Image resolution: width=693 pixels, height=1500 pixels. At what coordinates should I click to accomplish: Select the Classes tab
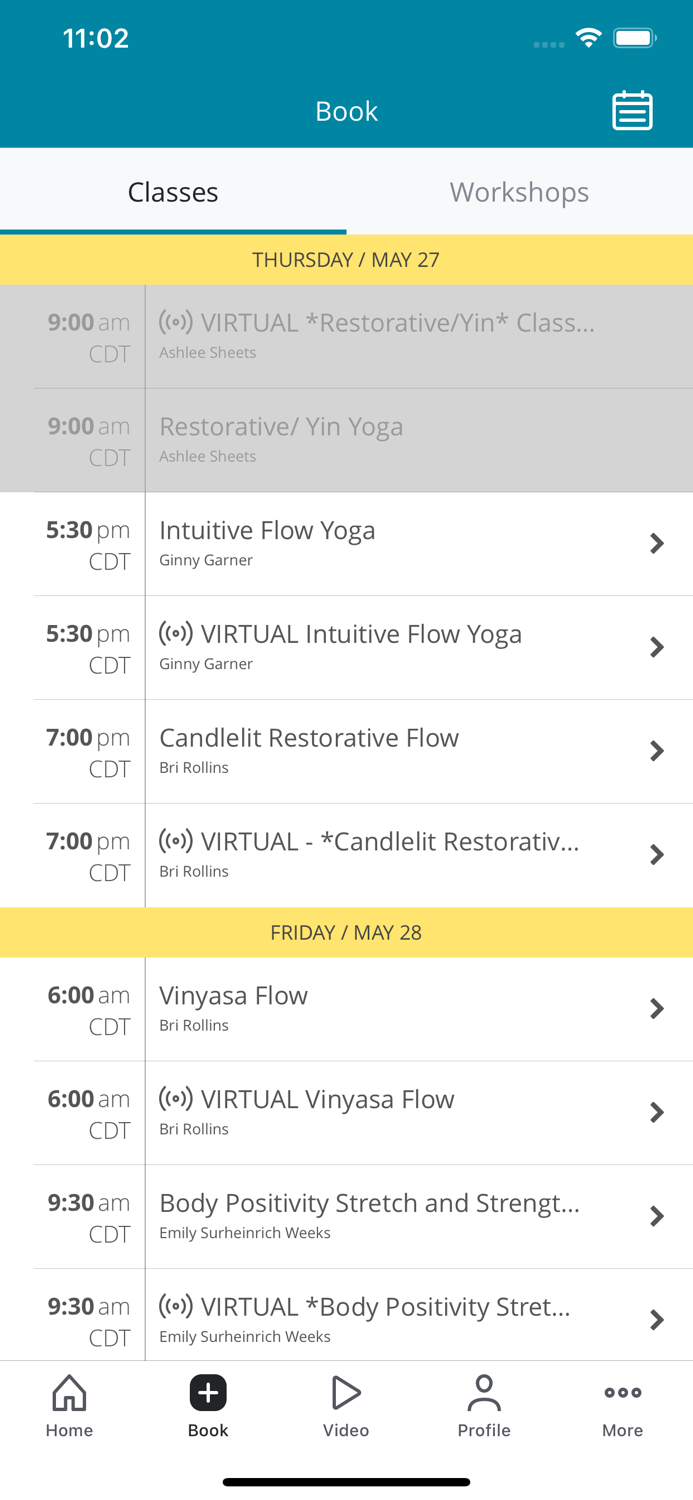(172, 191)
